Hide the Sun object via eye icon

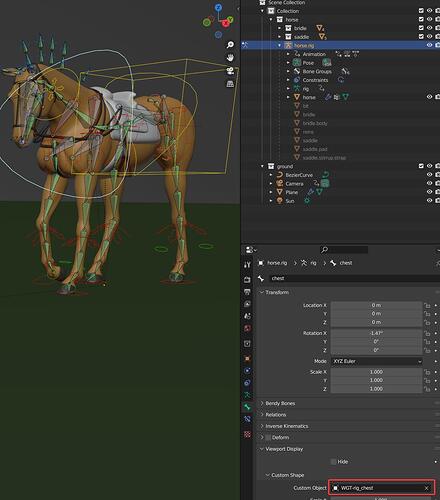[x=429, y=201]
